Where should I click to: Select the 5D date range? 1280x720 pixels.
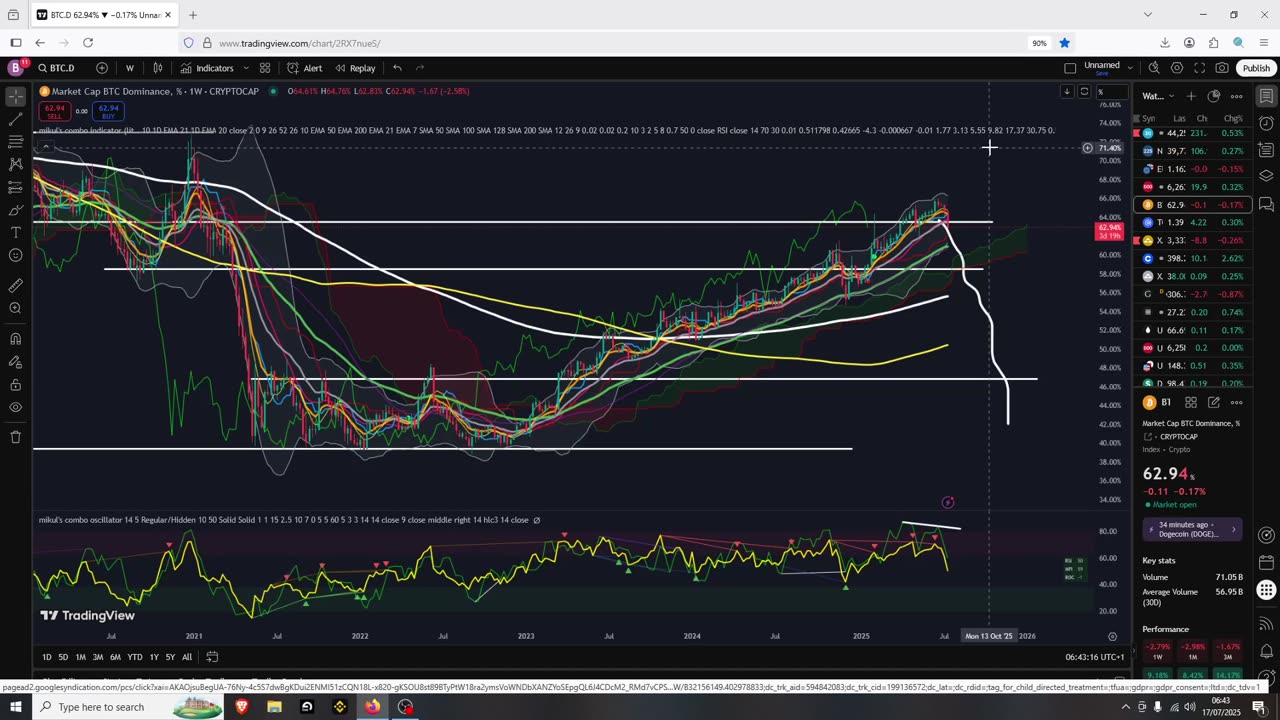coord(63,657)
